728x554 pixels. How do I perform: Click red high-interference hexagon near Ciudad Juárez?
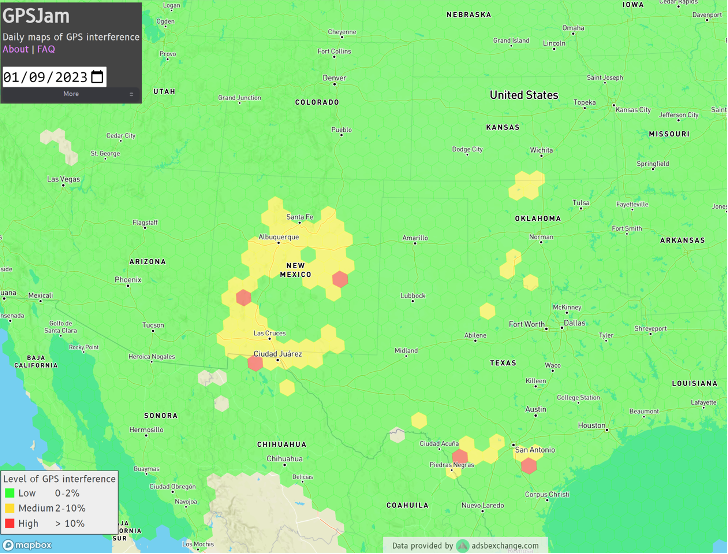255,363
